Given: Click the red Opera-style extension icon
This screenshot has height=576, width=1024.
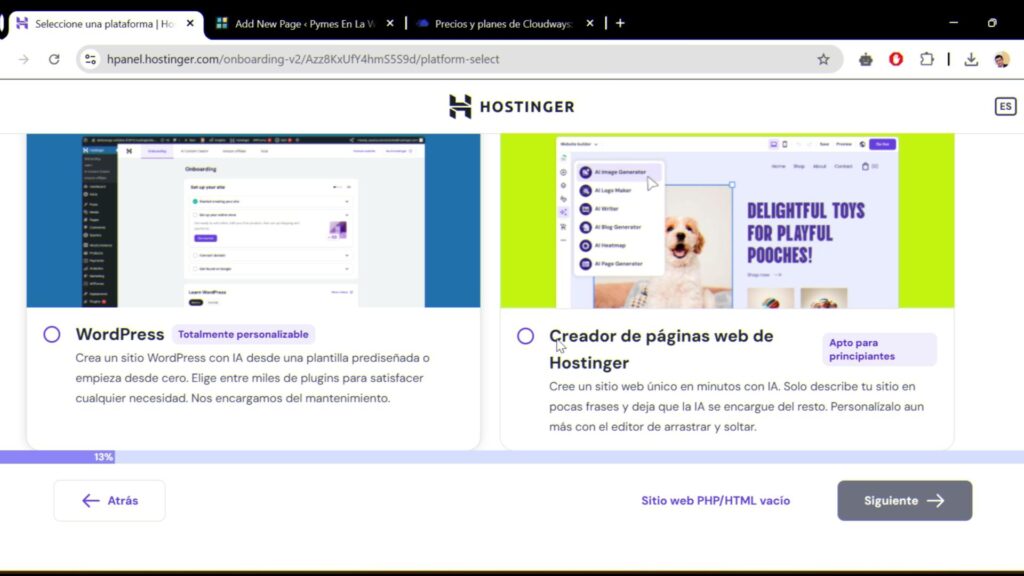Looking at the screenshot, I should tap(896, 59).
